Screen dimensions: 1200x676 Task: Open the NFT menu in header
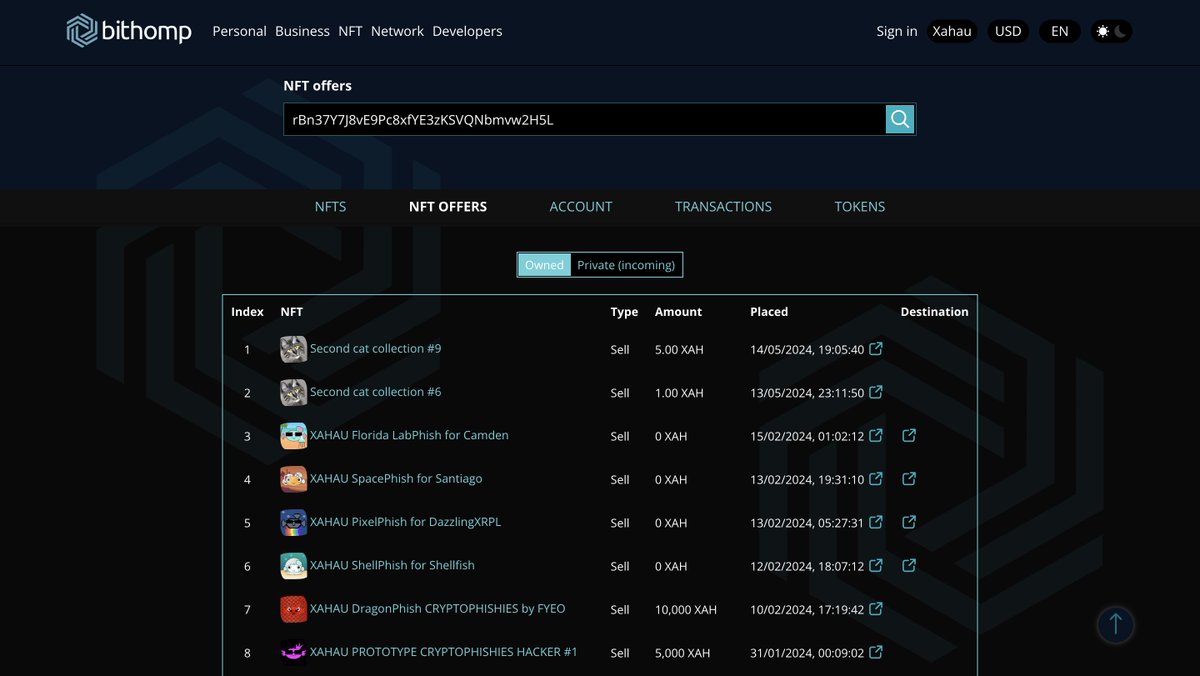[350, 31]
